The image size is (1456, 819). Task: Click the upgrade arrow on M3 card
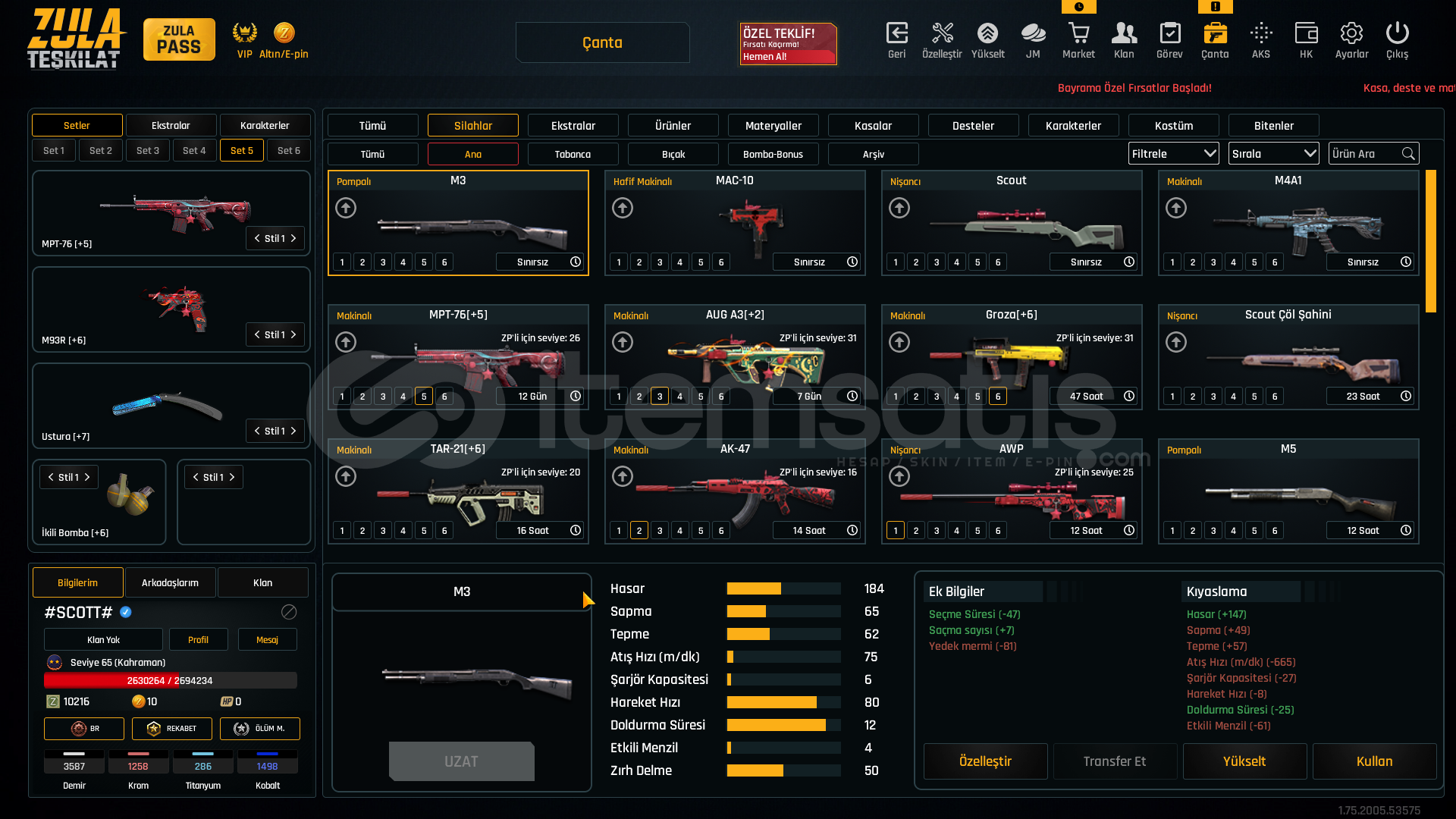click(346, 208)
